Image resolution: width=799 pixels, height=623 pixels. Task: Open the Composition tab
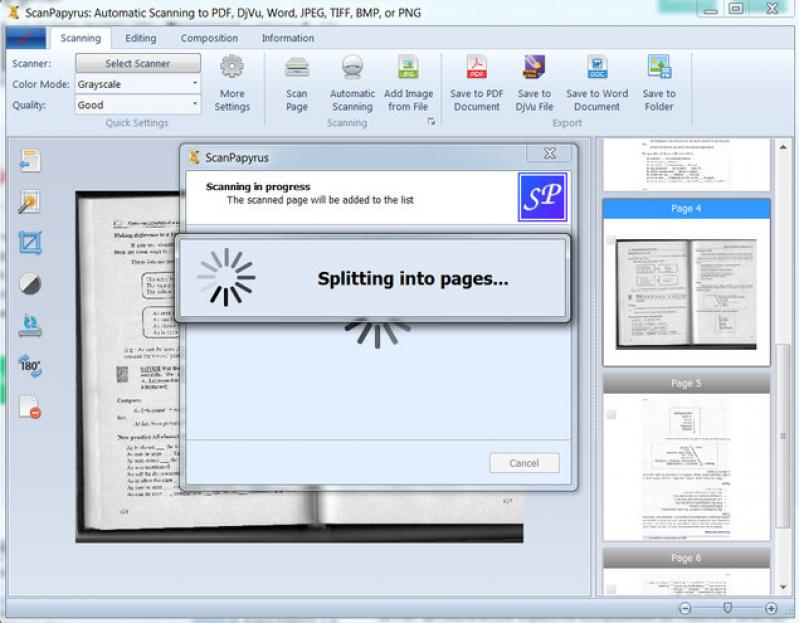[x=209, y=38]
